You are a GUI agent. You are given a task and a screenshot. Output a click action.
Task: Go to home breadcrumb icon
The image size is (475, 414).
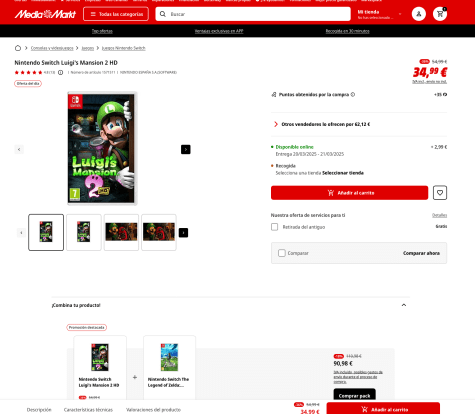tap(18, 48)
